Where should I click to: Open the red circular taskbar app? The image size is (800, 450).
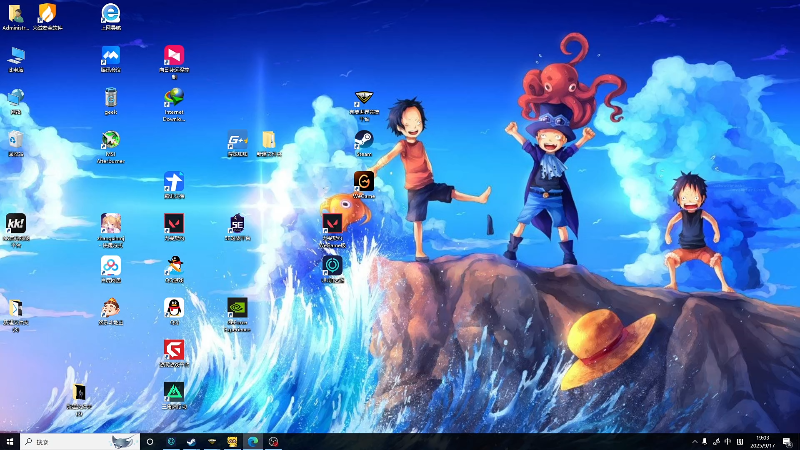pyautogui.click(x=273, y=441)
